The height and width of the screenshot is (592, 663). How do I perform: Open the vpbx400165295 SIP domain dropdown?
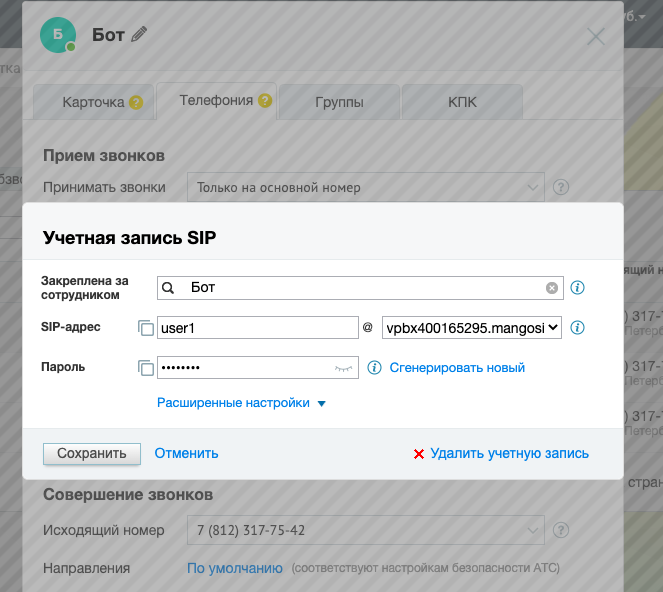point(471,327)
